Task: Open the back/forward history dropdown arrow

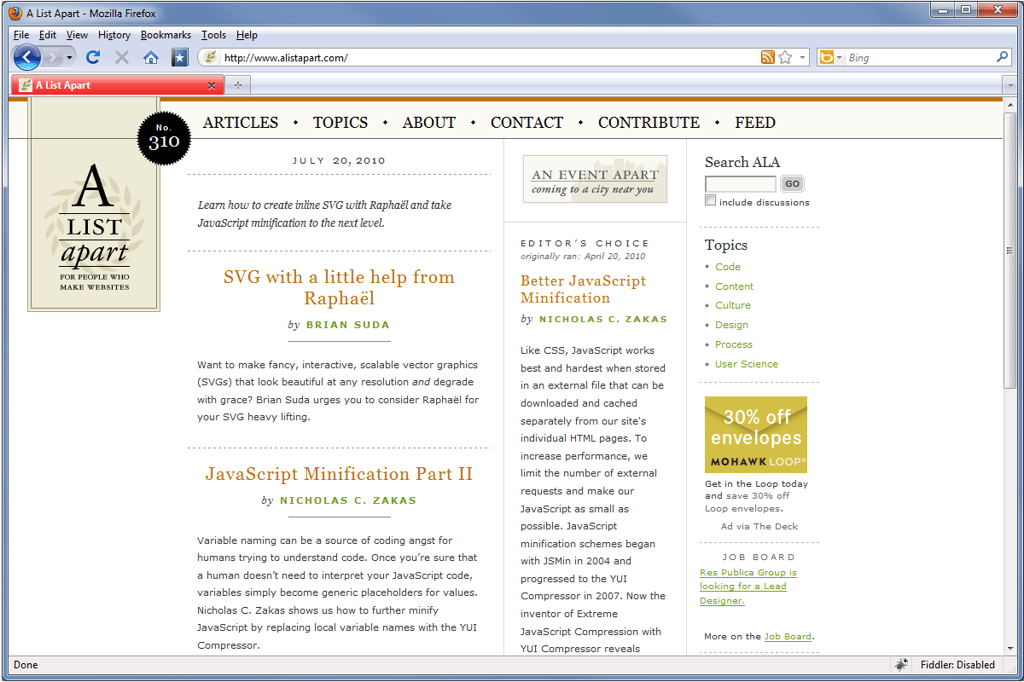Action: 69,58
